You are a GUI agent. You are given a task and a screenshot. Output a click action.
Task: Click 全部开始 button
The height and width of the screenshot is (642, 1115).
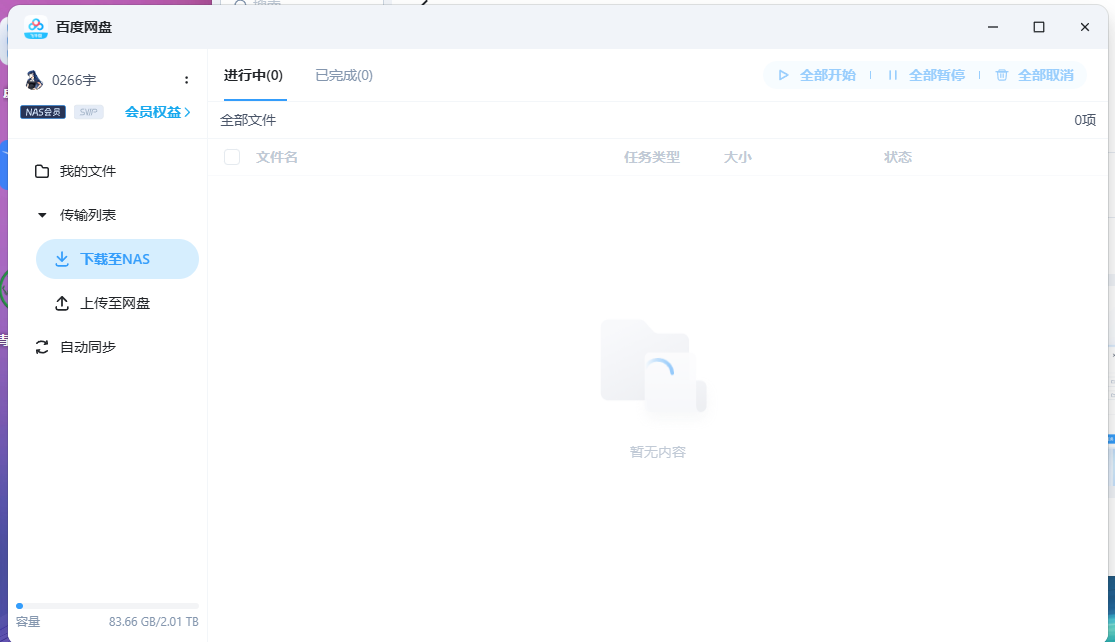point(817,75)
